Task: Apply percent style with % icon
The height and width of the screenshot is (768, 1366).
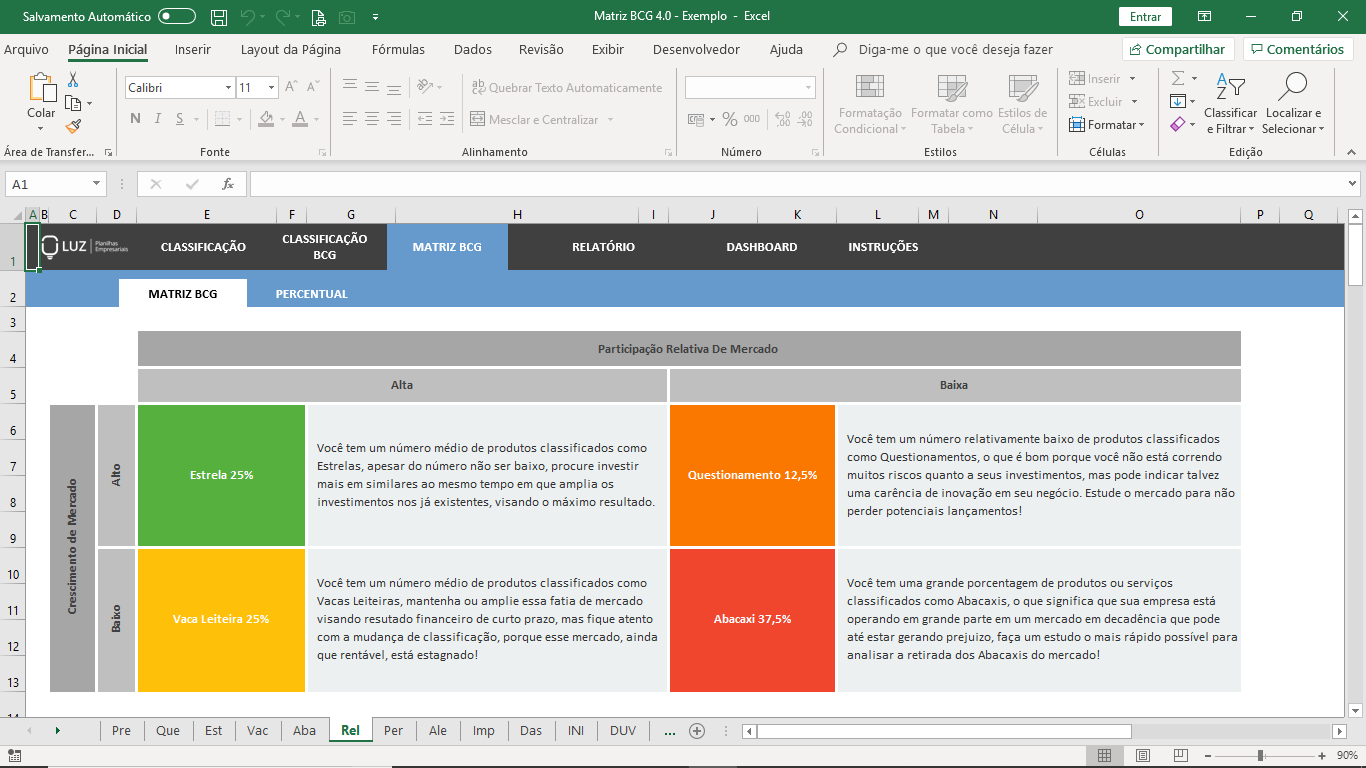Action: [x=730, y=119]
